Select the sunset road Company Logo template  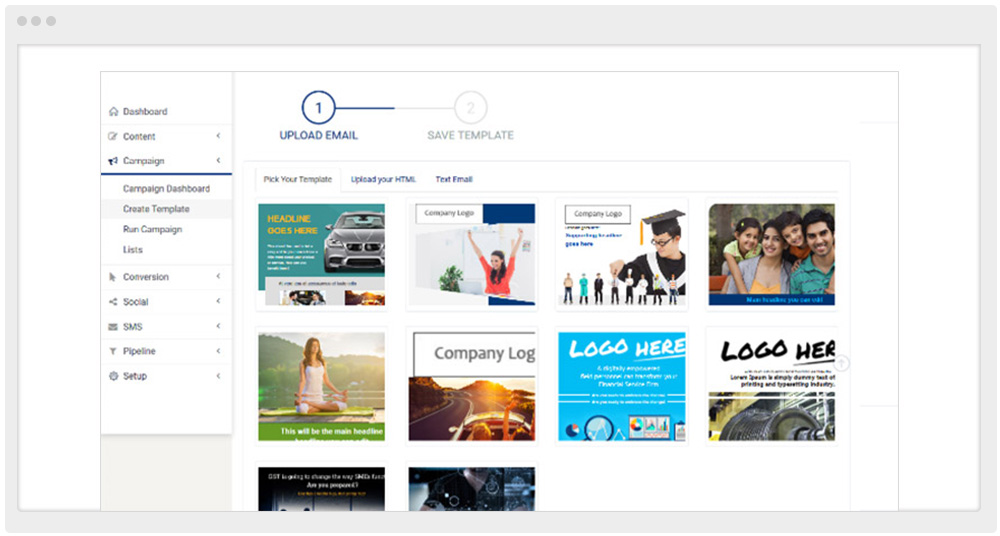[472, 386]
